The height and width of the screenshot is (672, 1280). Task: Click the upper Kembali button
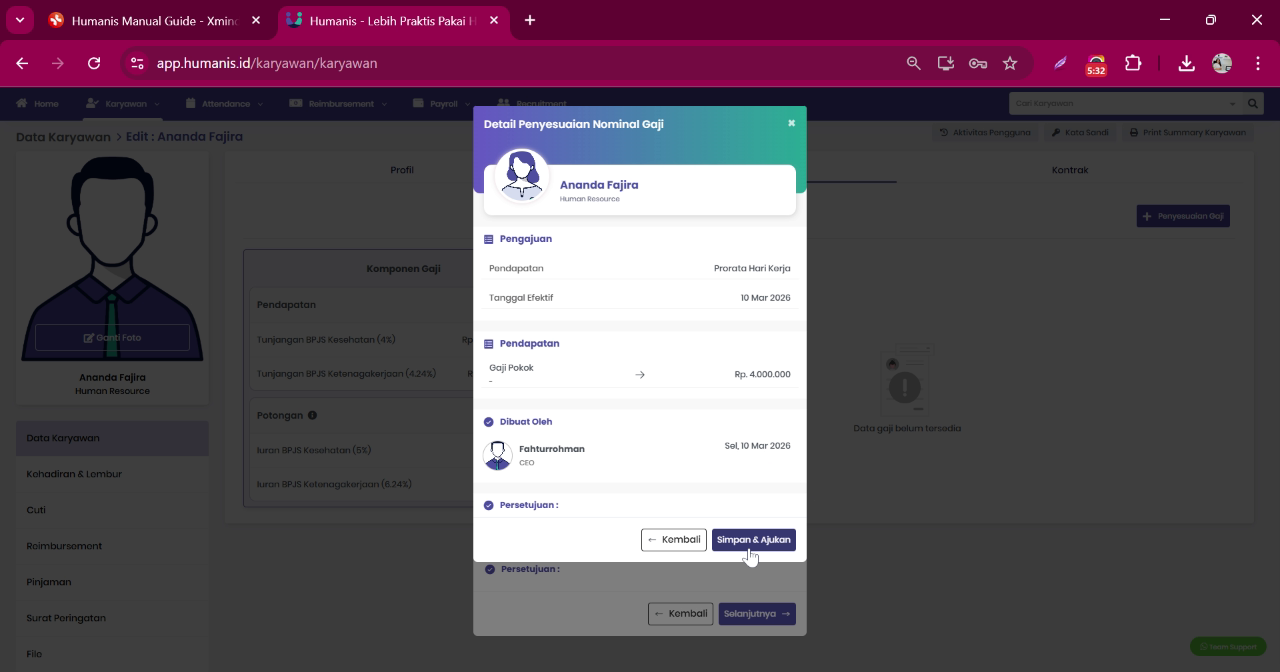click(x=674, y=540)
